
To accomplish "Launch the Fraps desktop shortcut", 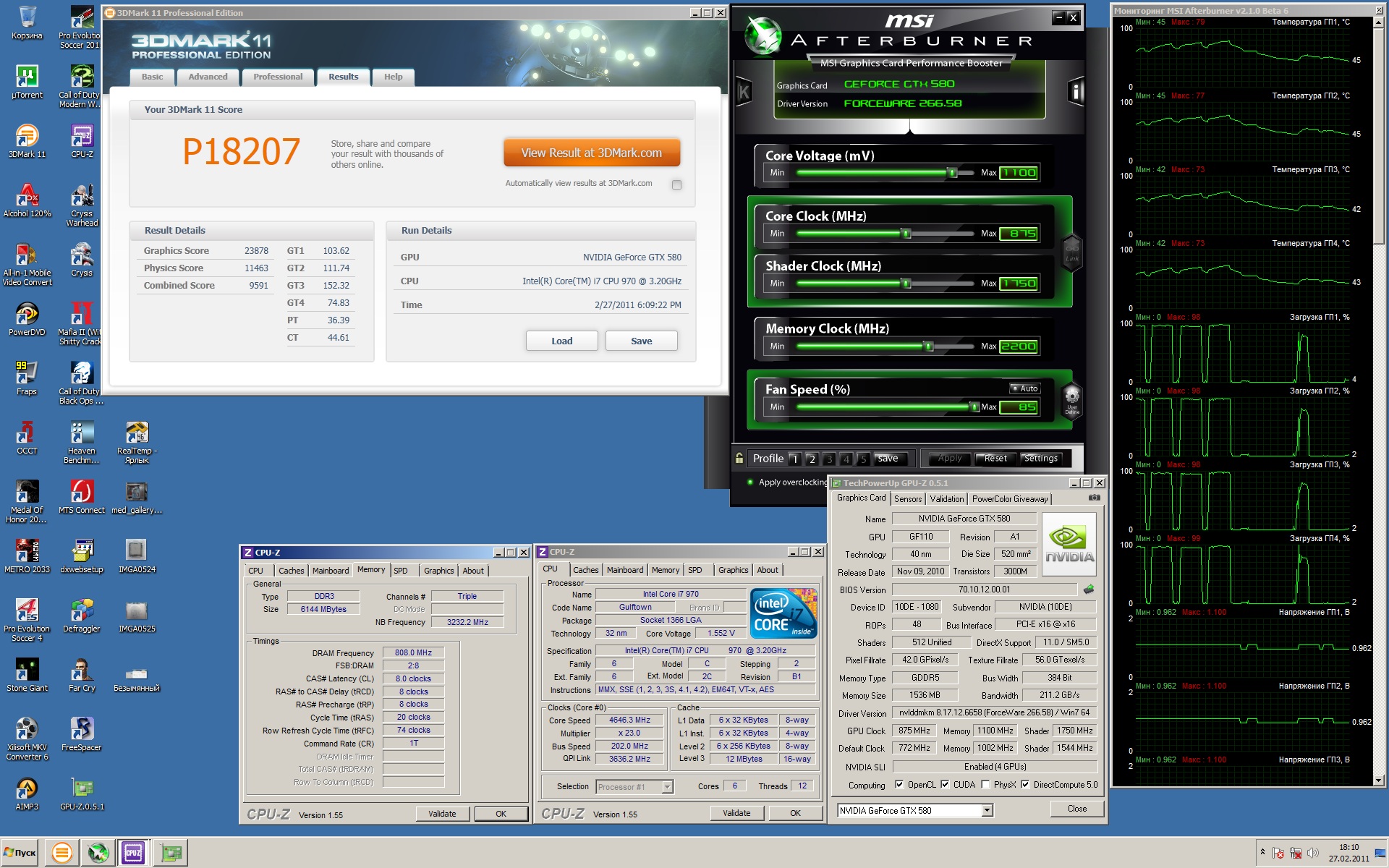I will [27, 378].
